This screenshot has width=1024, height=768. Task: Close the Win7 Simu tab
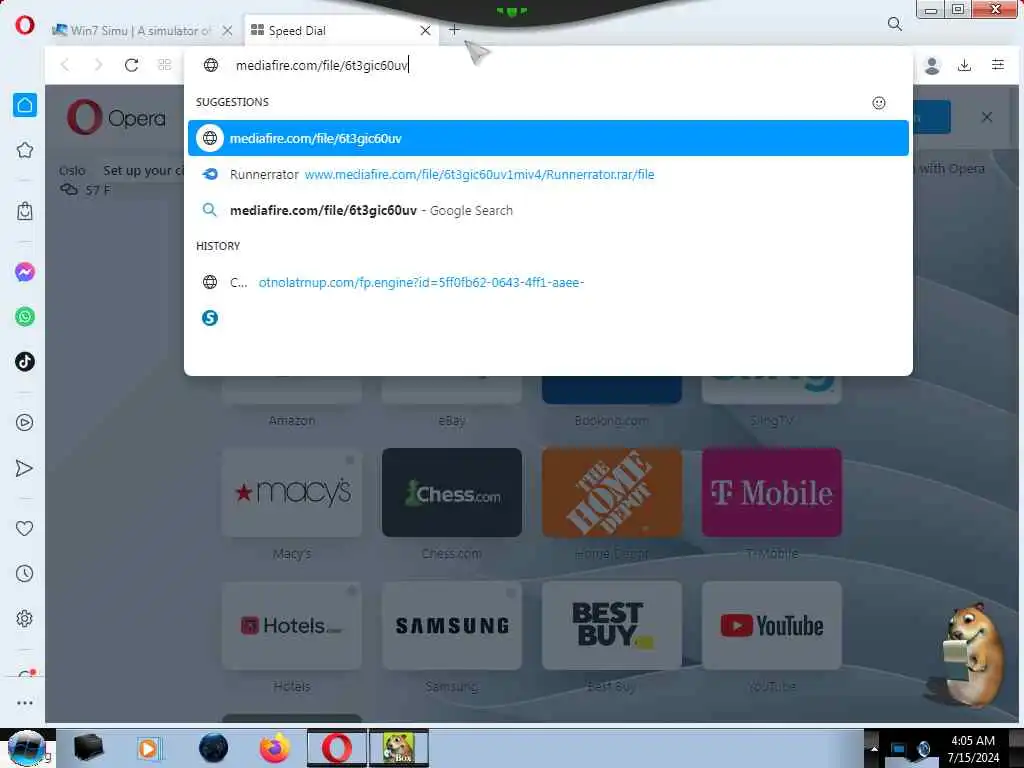tap(227, 31)
